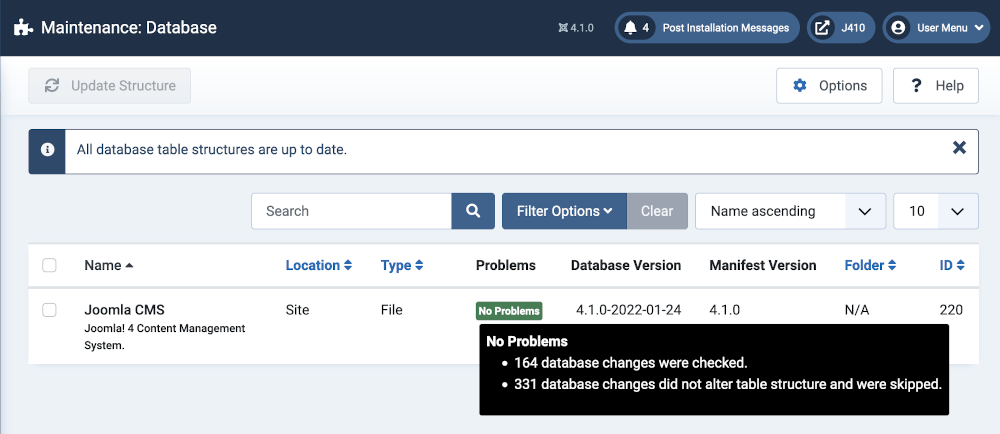
Task: Toggle the select-all checkbox in header
Action: click(x=49, y=265)
